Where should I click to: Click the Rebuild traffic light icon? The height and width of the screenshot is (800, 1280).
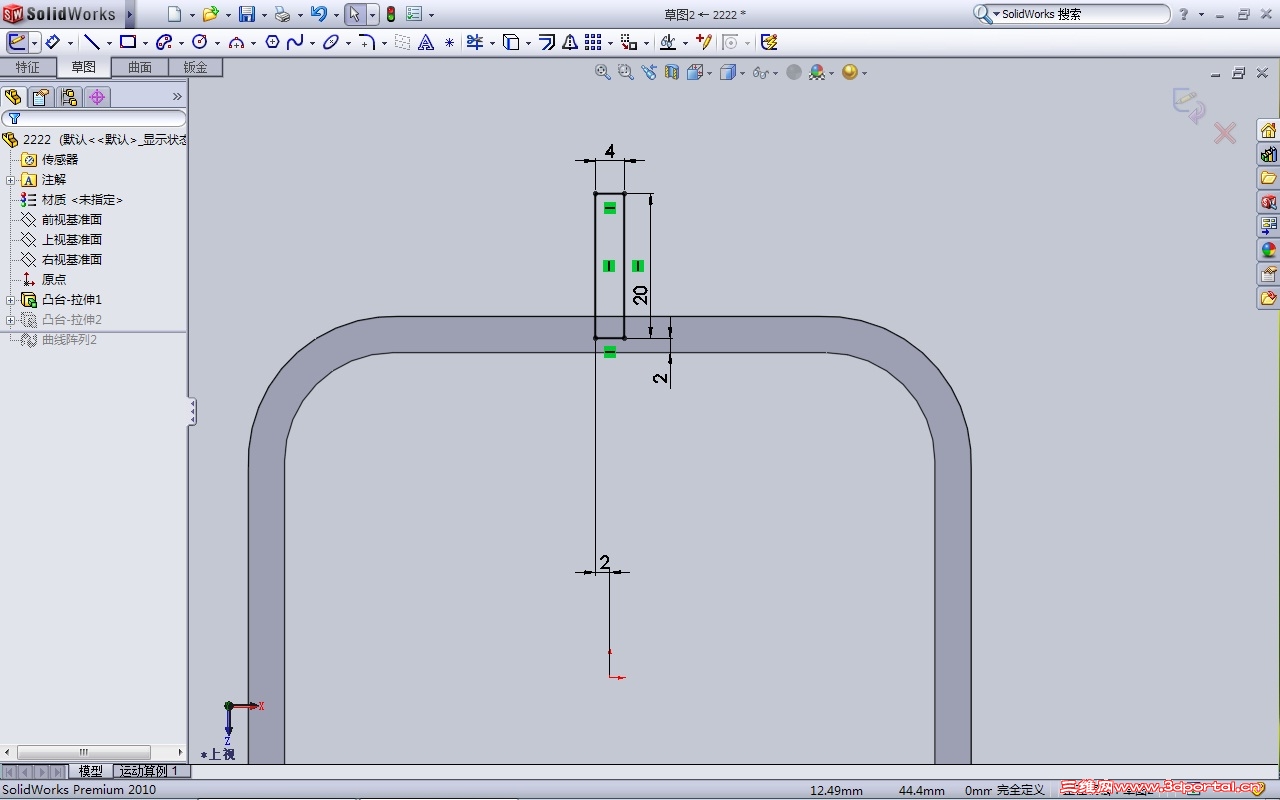pyautogui.click(x=390, y=14)
